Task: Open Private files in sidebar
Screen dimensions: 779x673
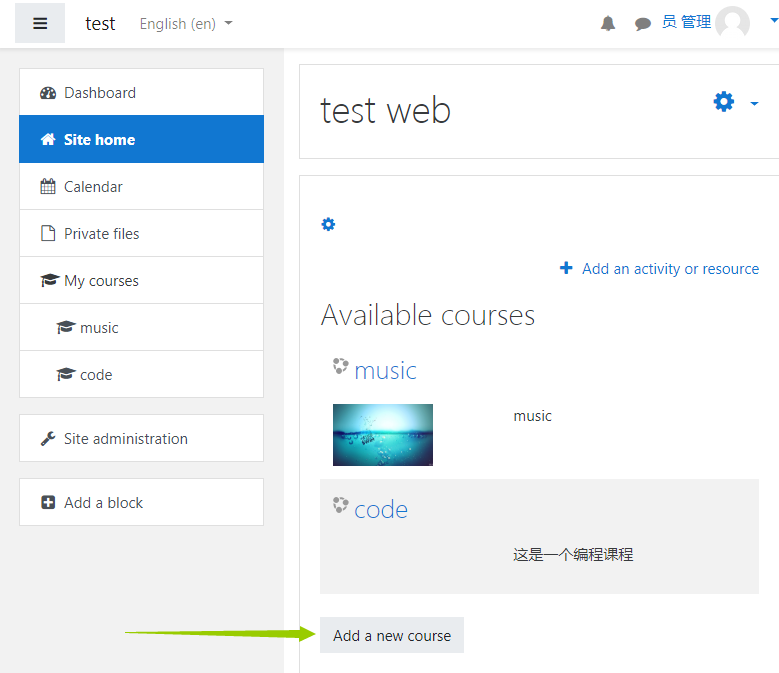Action: (101, 234)
